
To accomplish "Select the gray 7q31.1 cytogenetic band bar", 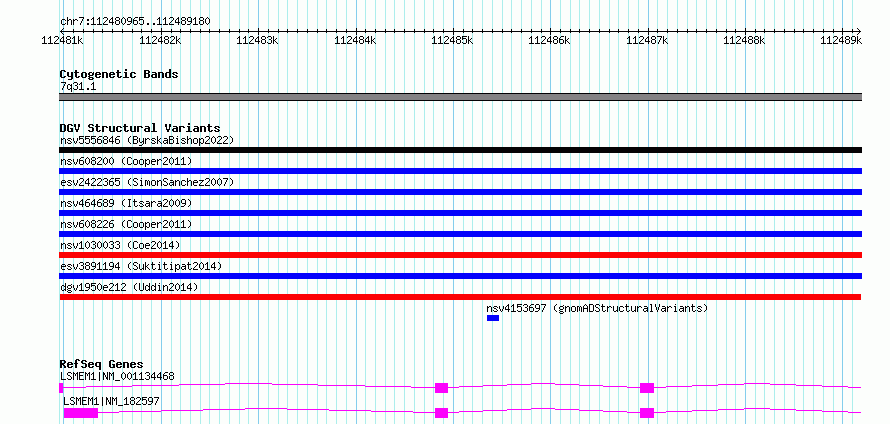I will (460, 97).
